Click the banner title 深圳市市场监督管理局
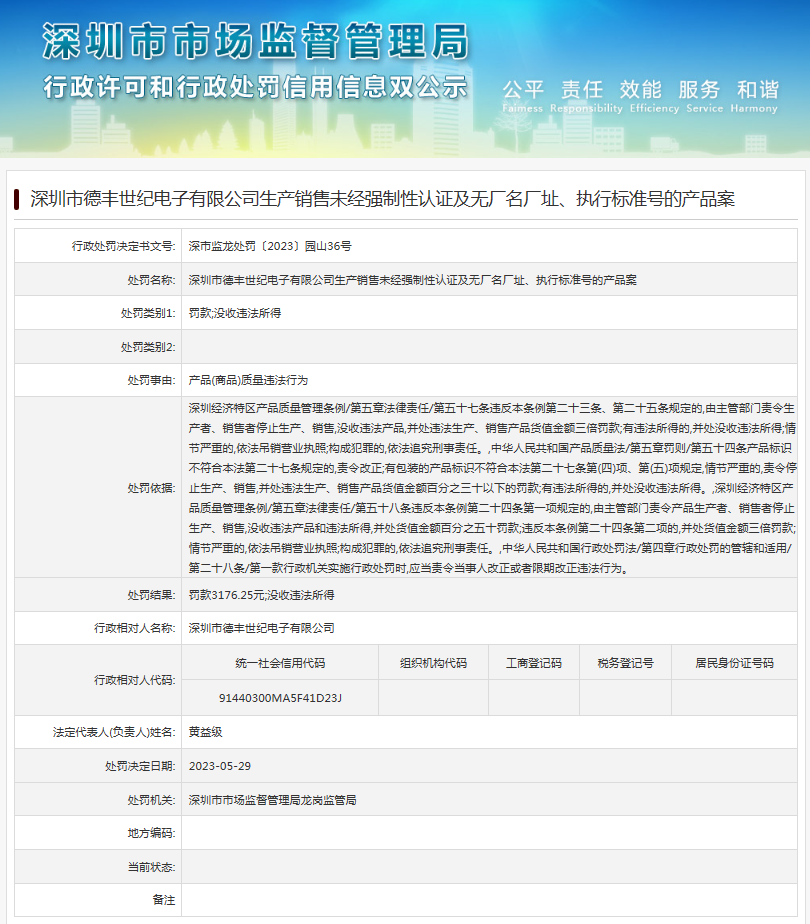Image resolution: width=810 pixels, height=924 pixels. click(256, 42)
